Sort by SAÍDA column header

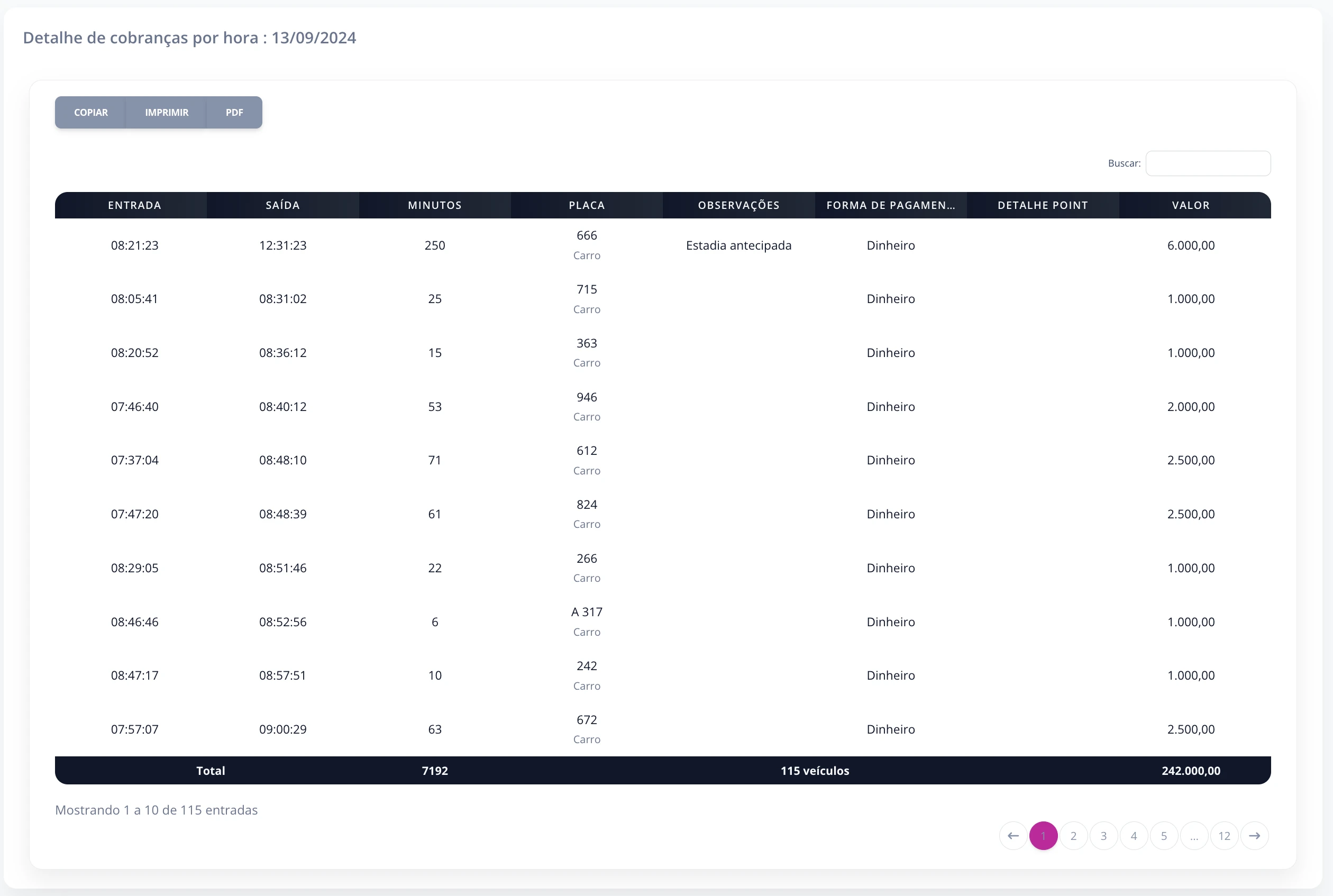coord(283,205)
